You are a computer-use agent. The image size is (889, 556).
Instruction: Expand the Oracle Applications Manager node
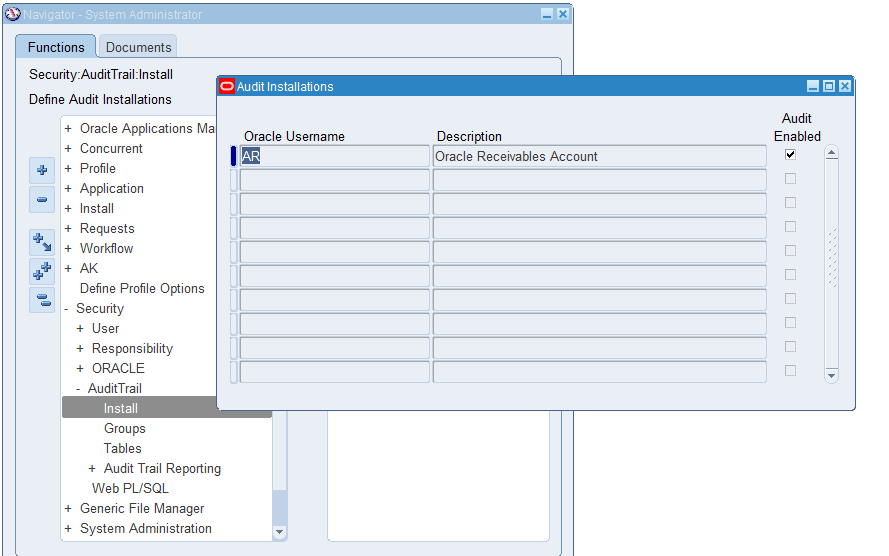pos(68,129)
